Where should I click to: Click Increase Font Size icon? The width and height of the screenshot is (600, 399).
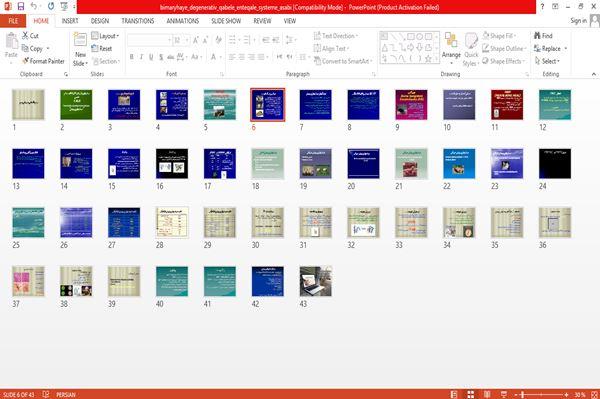pyautogui.click(x=196, y=40)
